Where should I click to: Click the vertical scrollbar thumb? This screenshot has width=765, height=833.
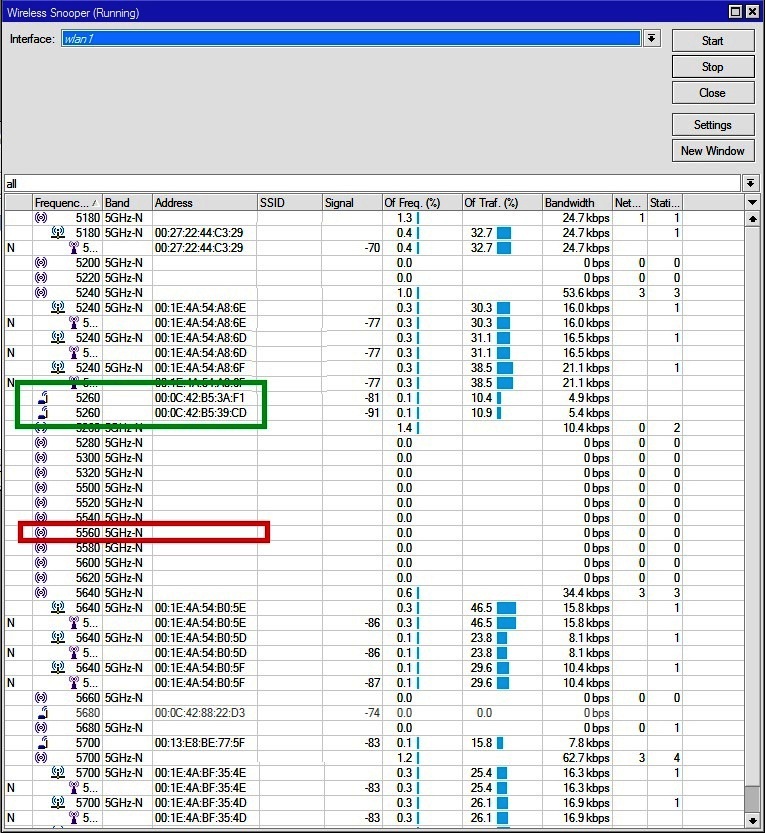click(752, 798)
